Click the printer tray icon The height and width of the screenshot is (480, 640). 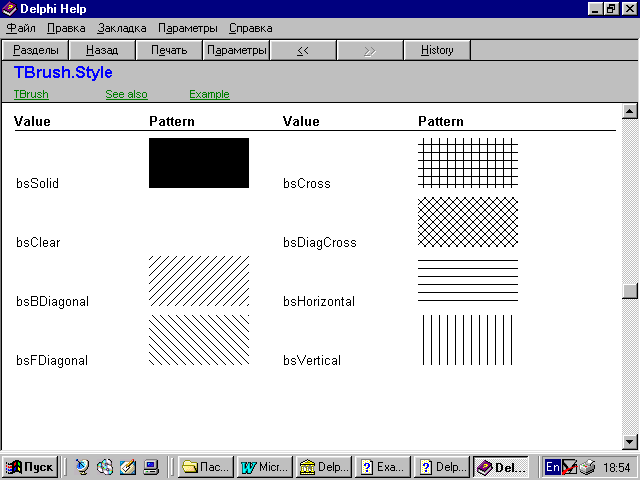pos(587,467)
